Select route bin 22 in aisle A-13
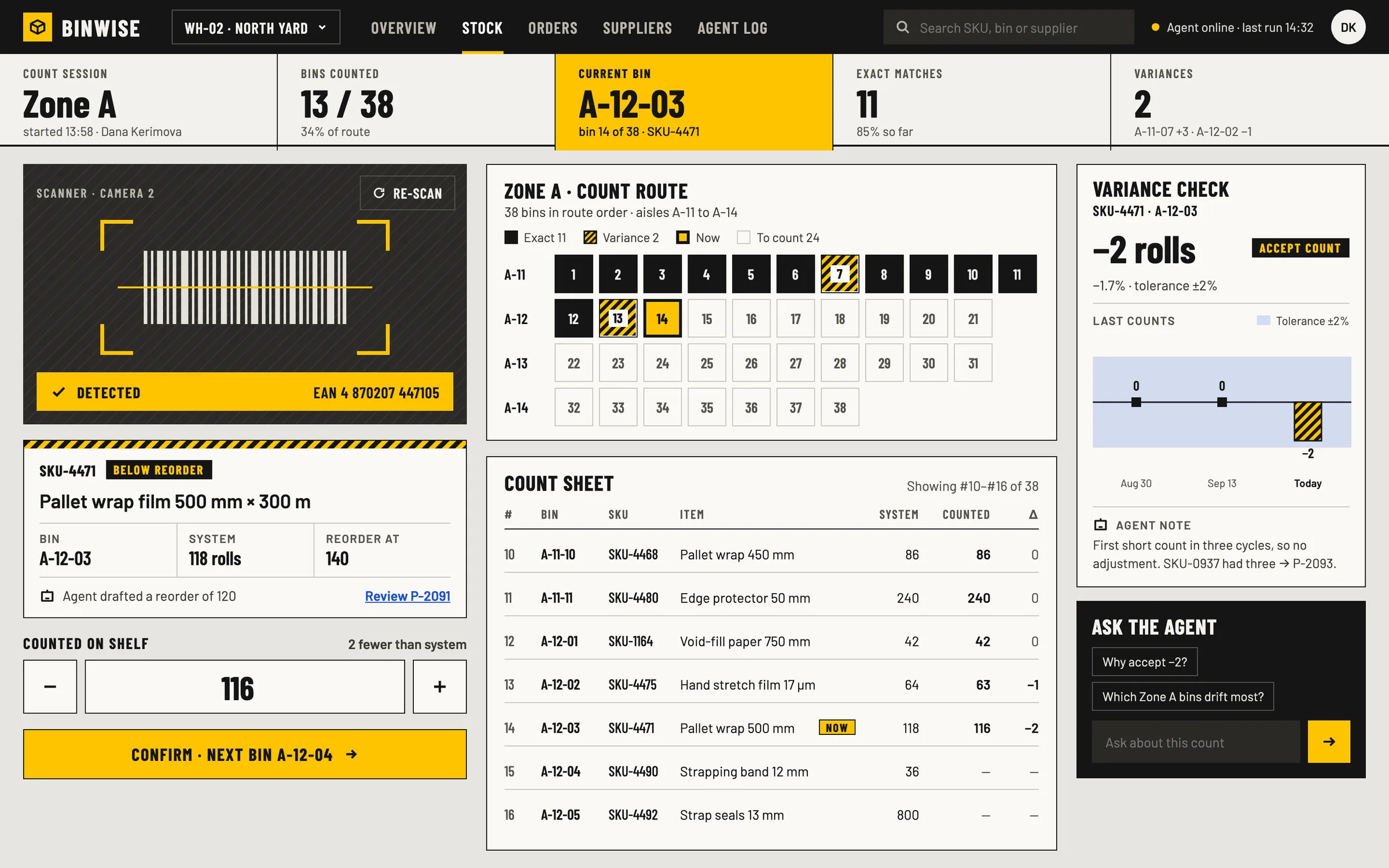The height and width of the screenshot is (868, 1389). [574, 363]
